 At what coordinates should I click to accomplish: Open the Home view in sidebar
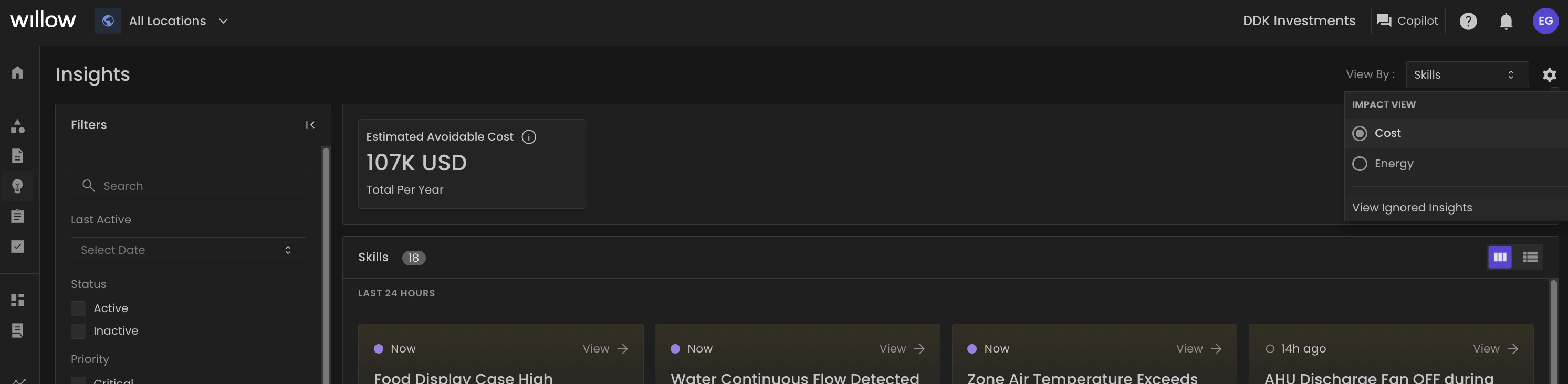point(18,72)
